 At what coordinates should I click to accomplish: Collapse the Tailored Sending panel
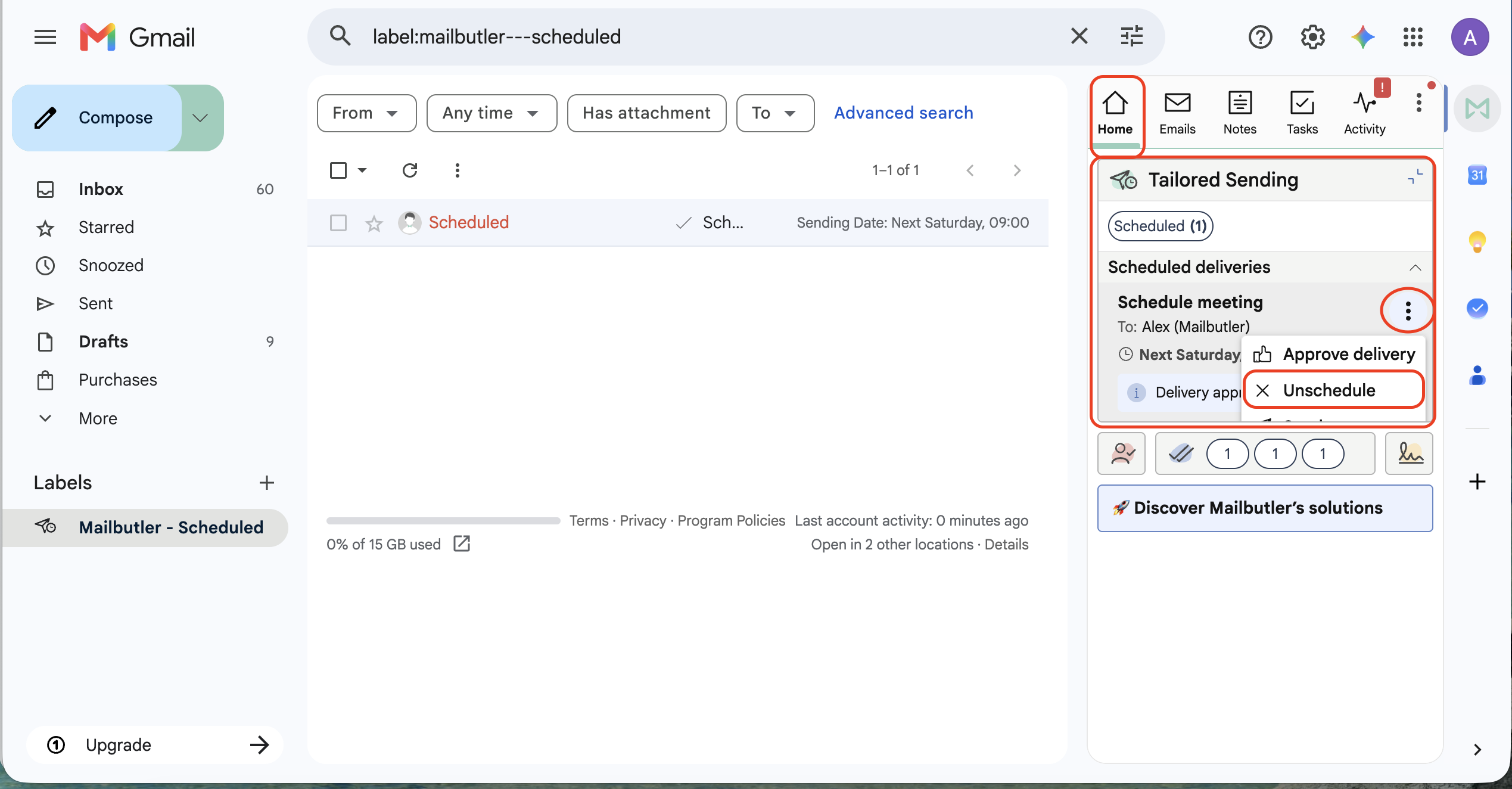click(x=1415, y=177)
